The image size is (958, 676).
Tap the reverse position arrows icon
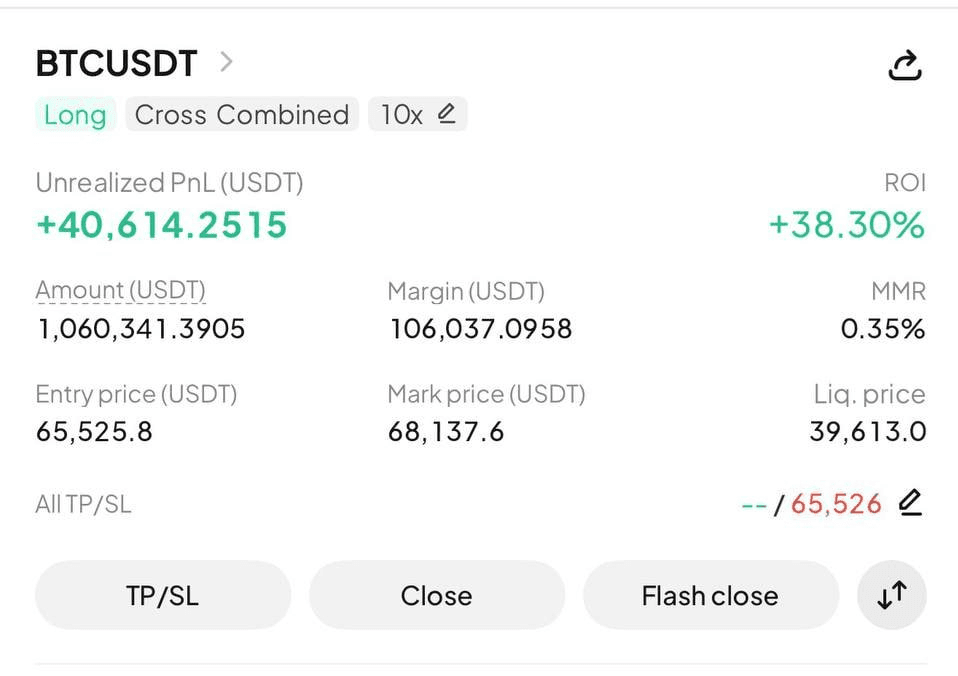click(x=892, y=595)
